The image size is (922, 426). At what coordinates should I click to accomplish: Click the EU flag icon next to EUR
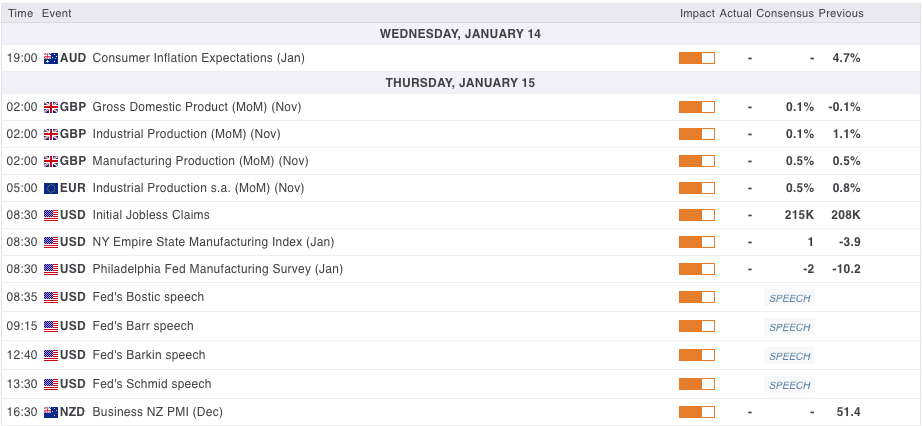pyautogui.click(x=51, y=188)
